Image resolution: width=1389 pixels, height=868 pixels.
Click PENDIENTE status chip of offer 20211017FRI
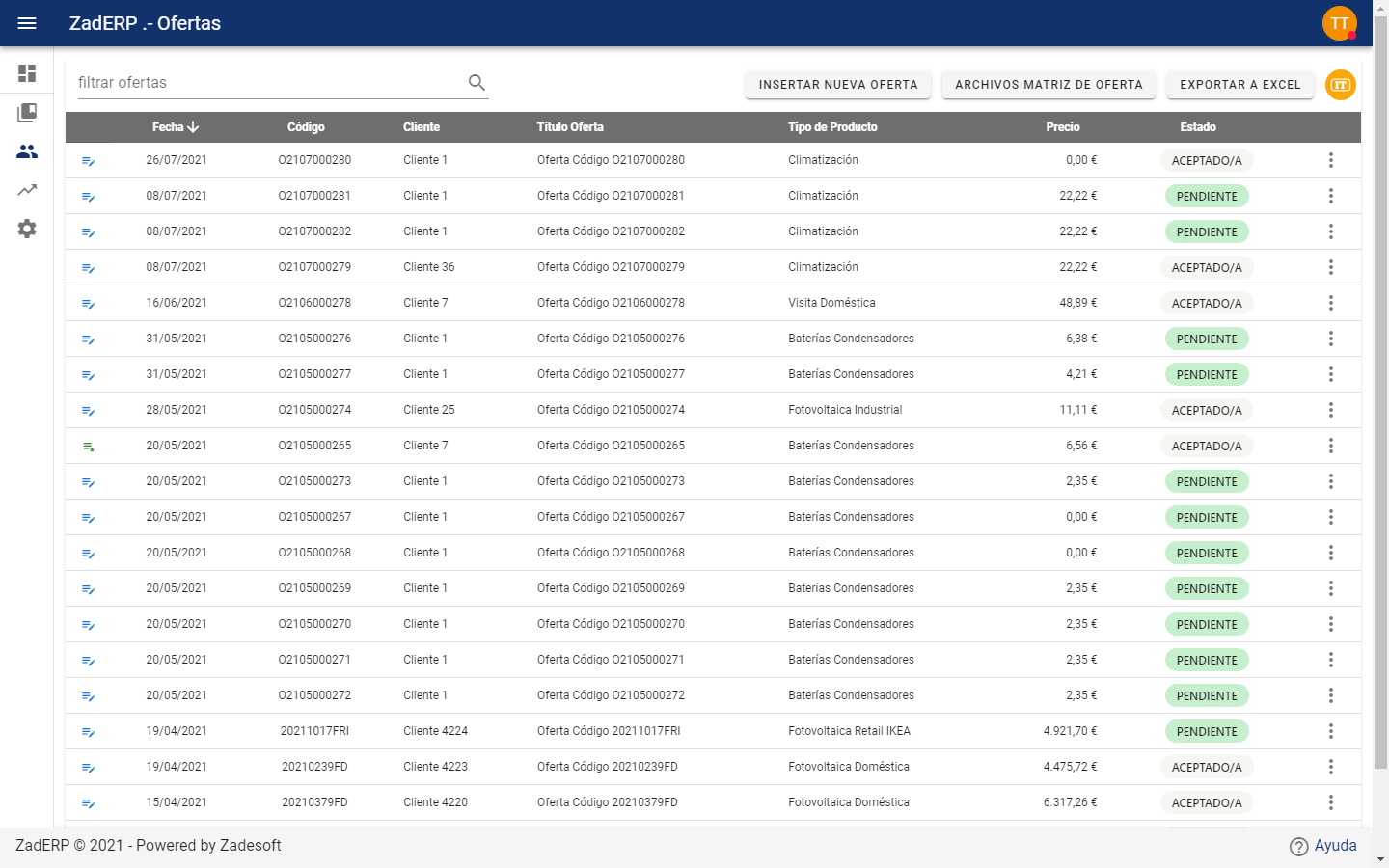pyautogui.click(x=1207, y=732)
